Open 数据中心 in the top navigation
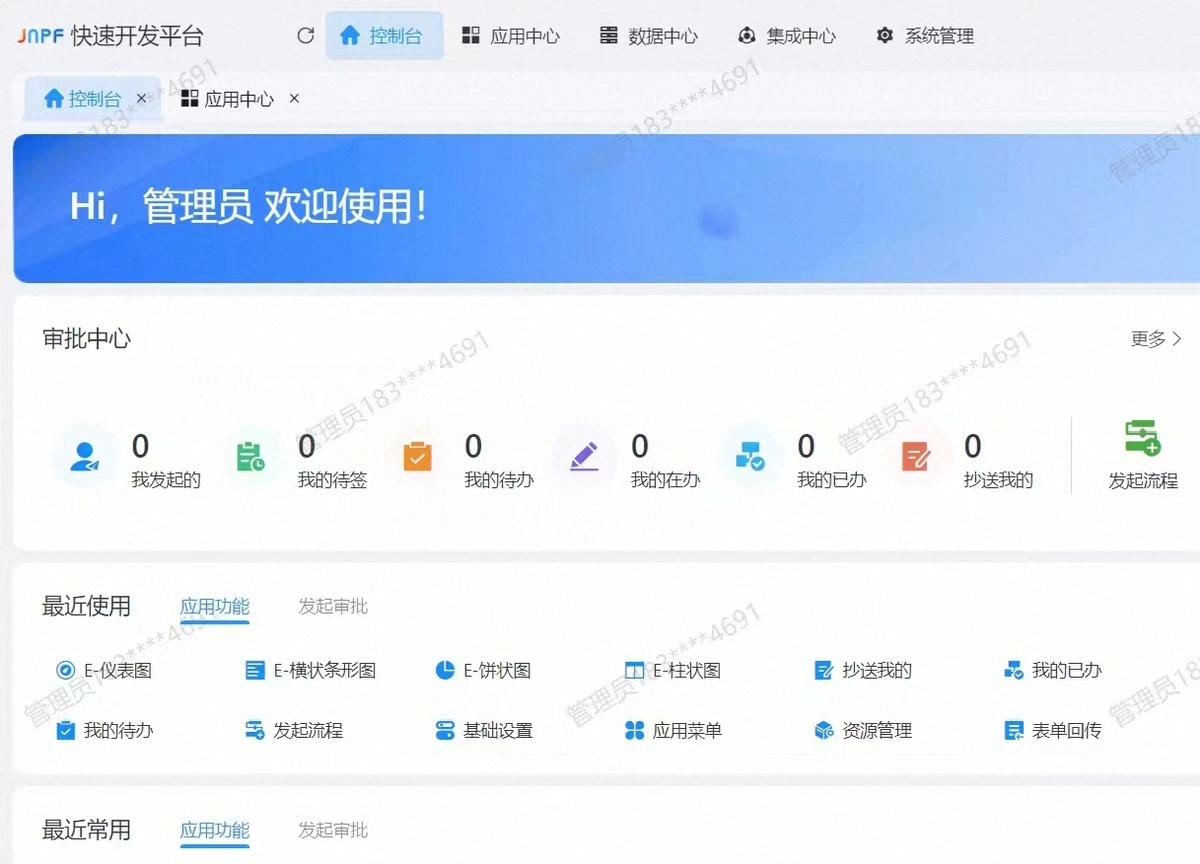Viewport: 1200px width, 864px height. point(648,36)
